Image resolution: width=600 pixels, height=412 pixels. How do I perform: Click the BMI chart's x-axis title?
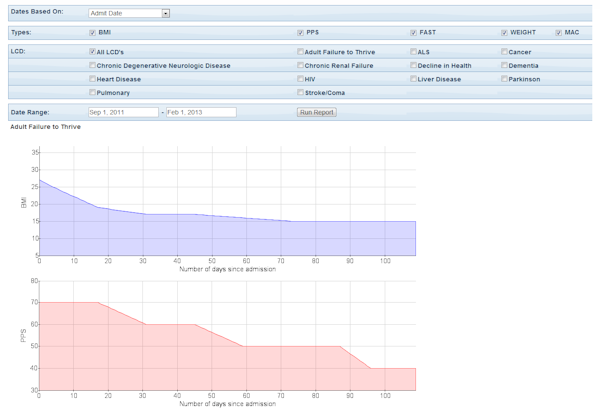point(228,269)
